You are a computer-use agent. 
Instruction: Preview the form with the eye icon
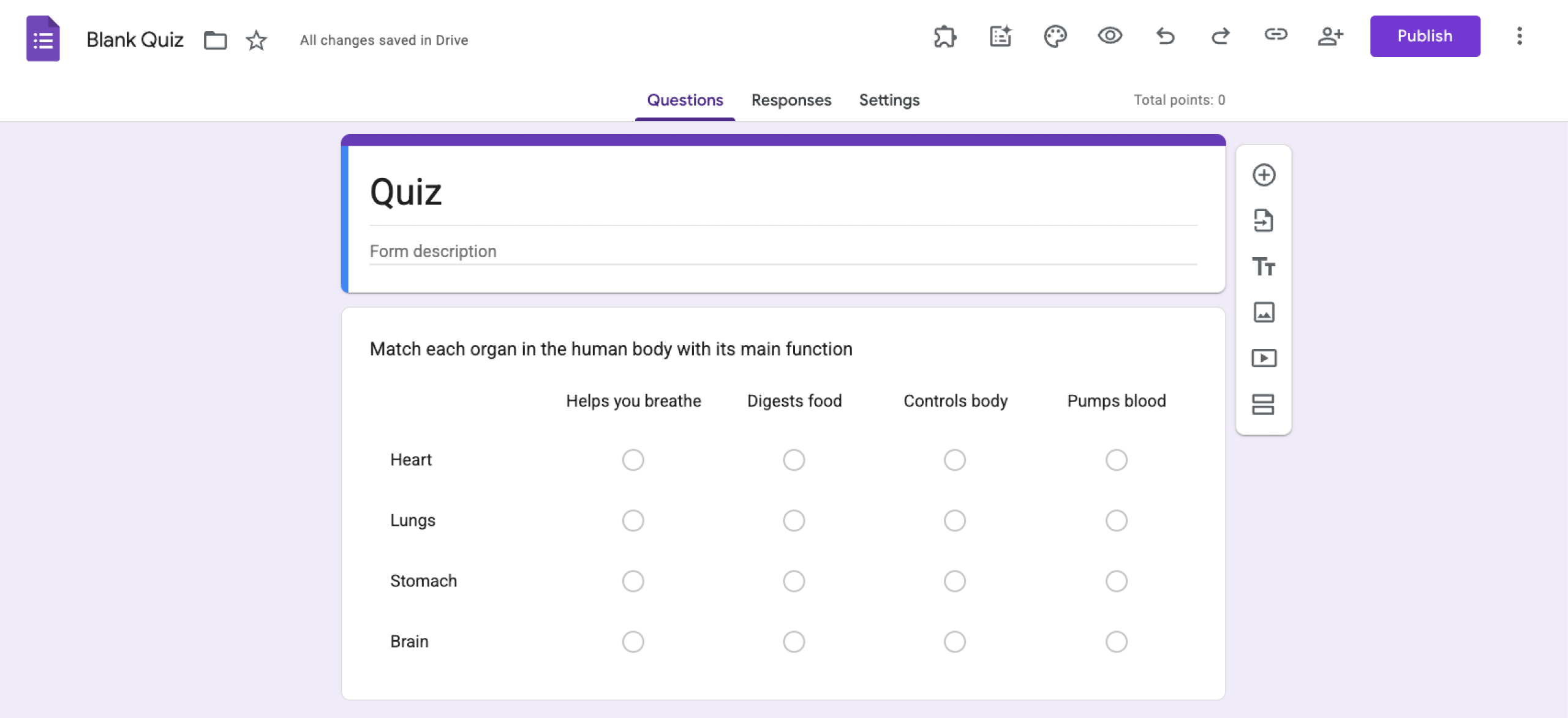point(1110,37)
